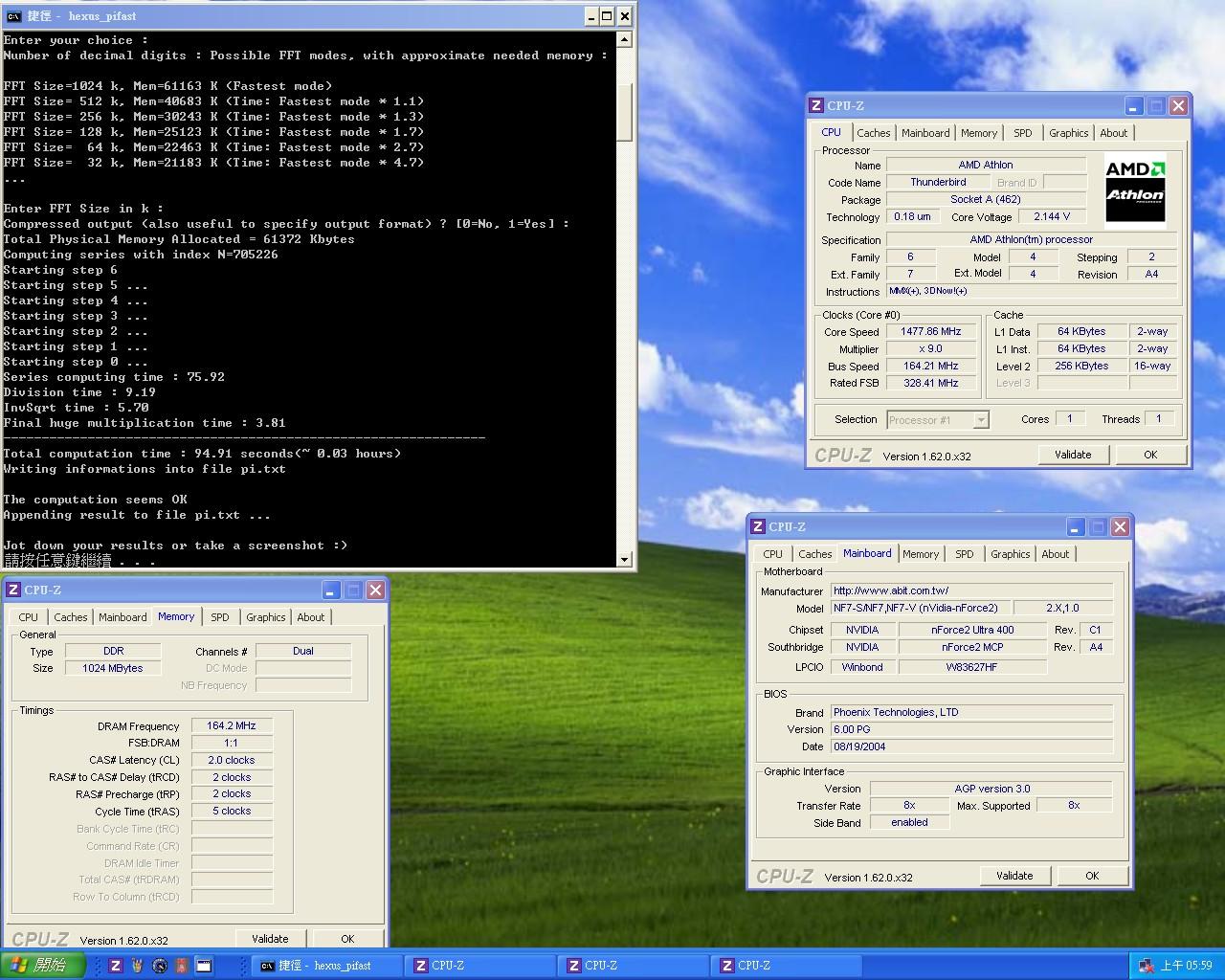Select Memory tab in the Mainboard window
The height and width of the screenshot is (980, 1225).
point(921,554)
